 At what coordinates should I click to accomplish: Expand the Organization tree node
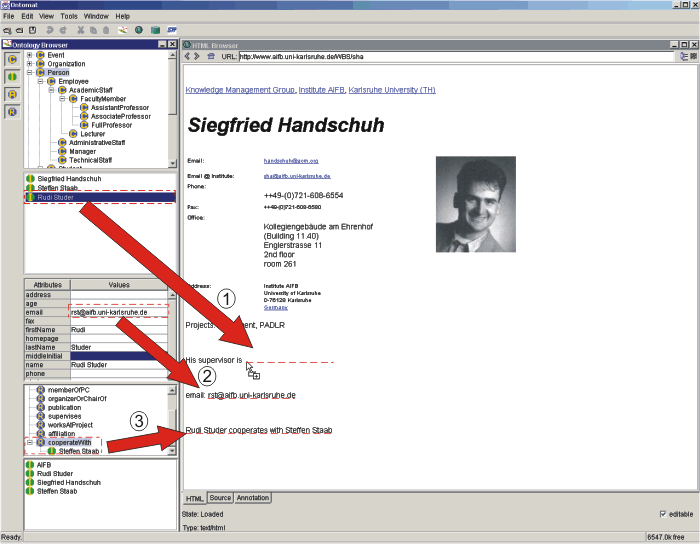coord(29,64)
